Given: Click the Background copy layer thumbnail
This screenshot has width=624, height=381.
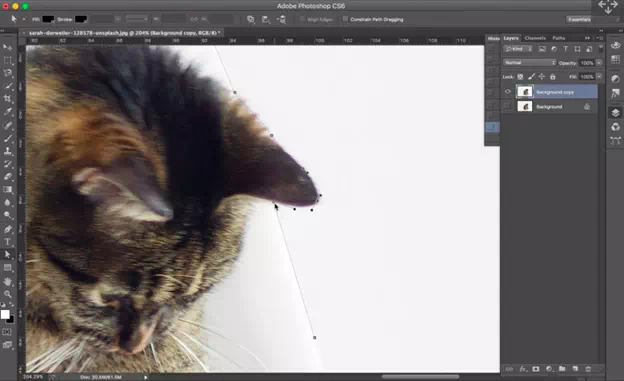Looking at the screenshot, I should tap(525, 92).
